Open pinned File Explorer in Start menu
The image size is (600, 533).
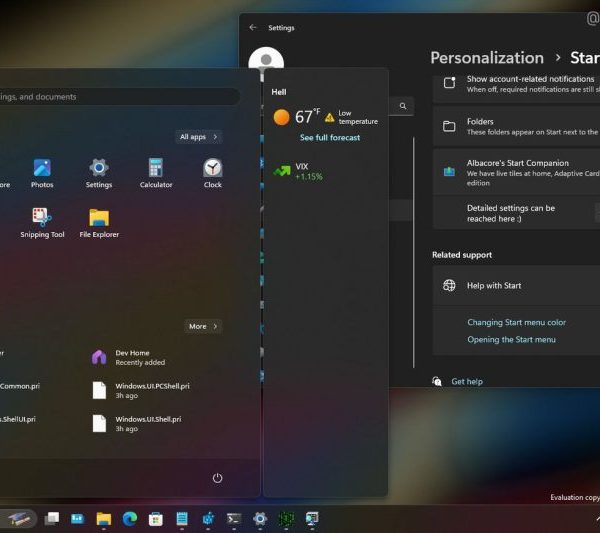99,223
